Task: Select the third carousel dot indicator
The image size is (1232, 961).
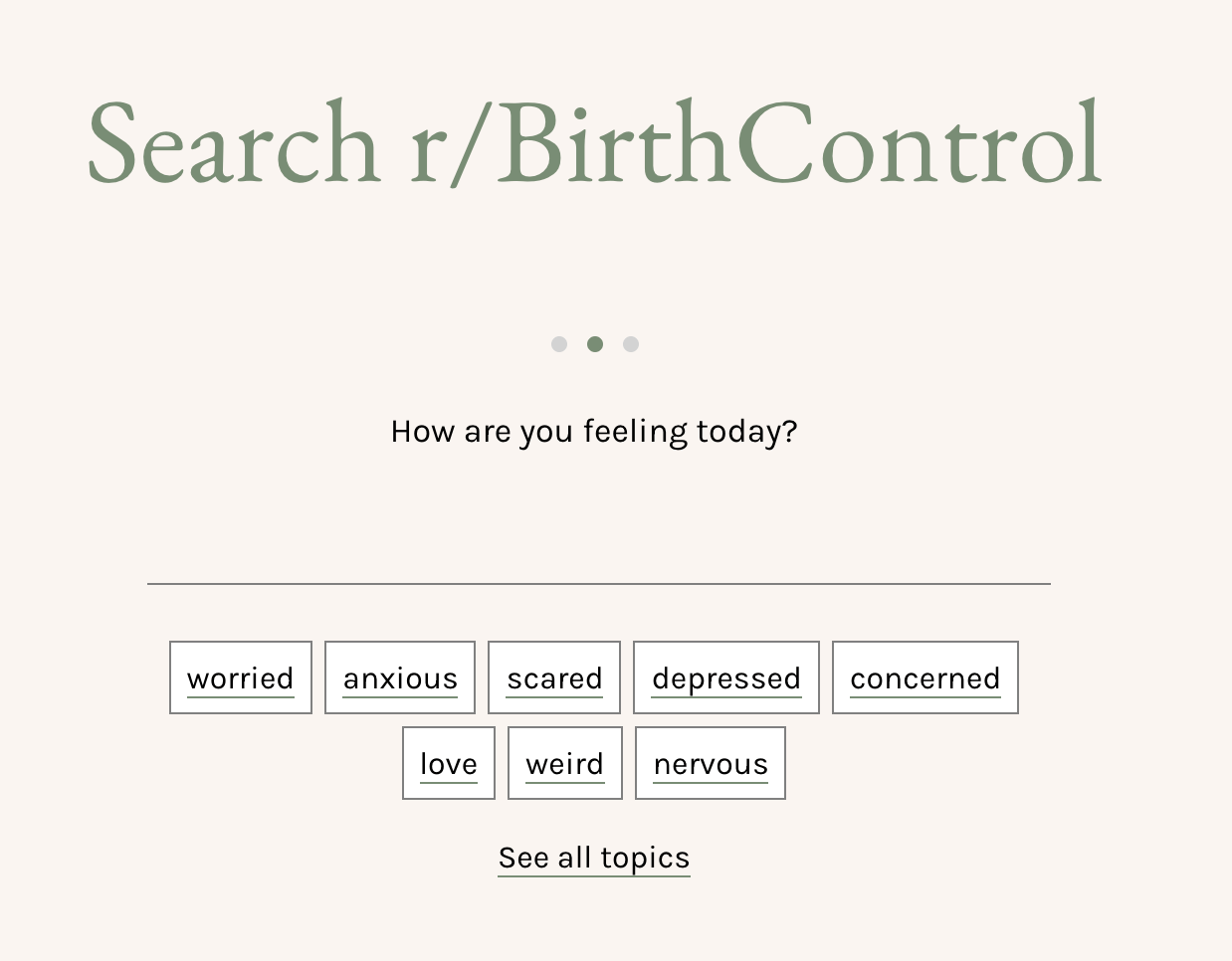Action: click(x=631, y=344)
